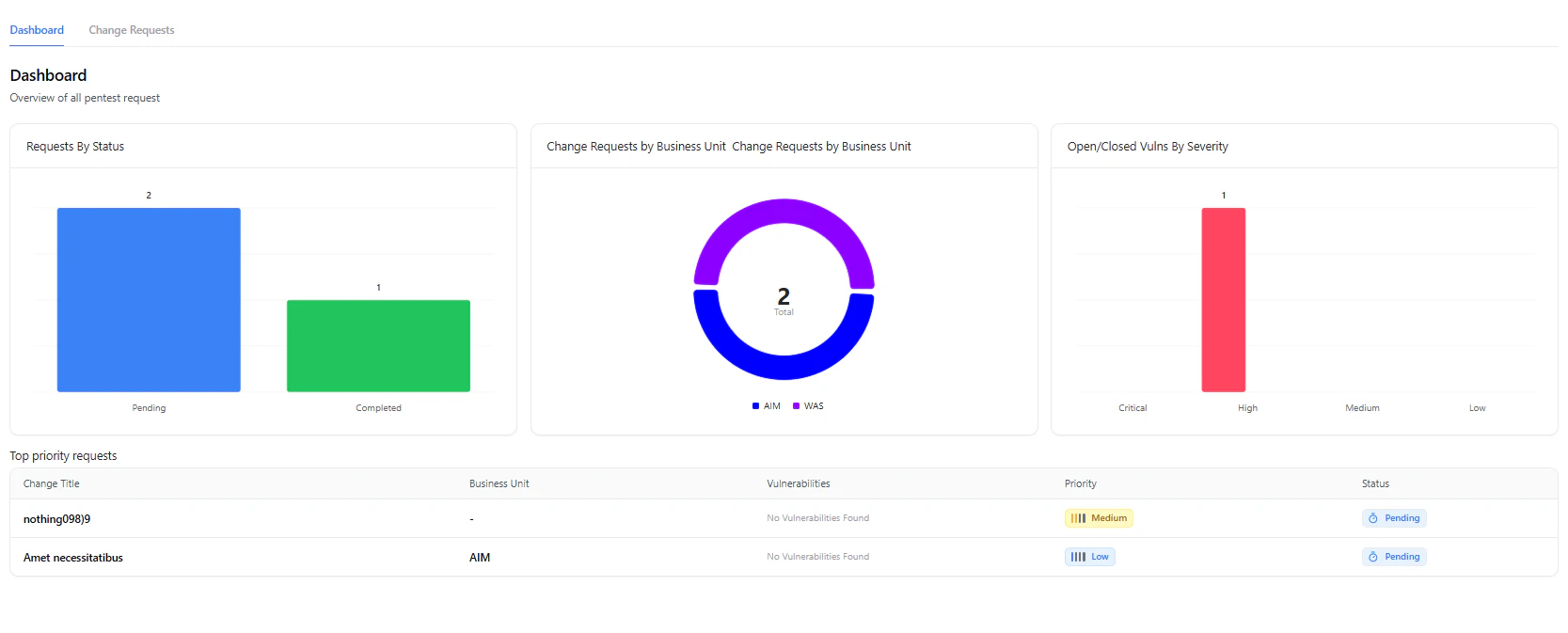The width and height of the screenshot is (1568, 633).
Task: Click the red High severity bar
Action: tap(1224, 300)
